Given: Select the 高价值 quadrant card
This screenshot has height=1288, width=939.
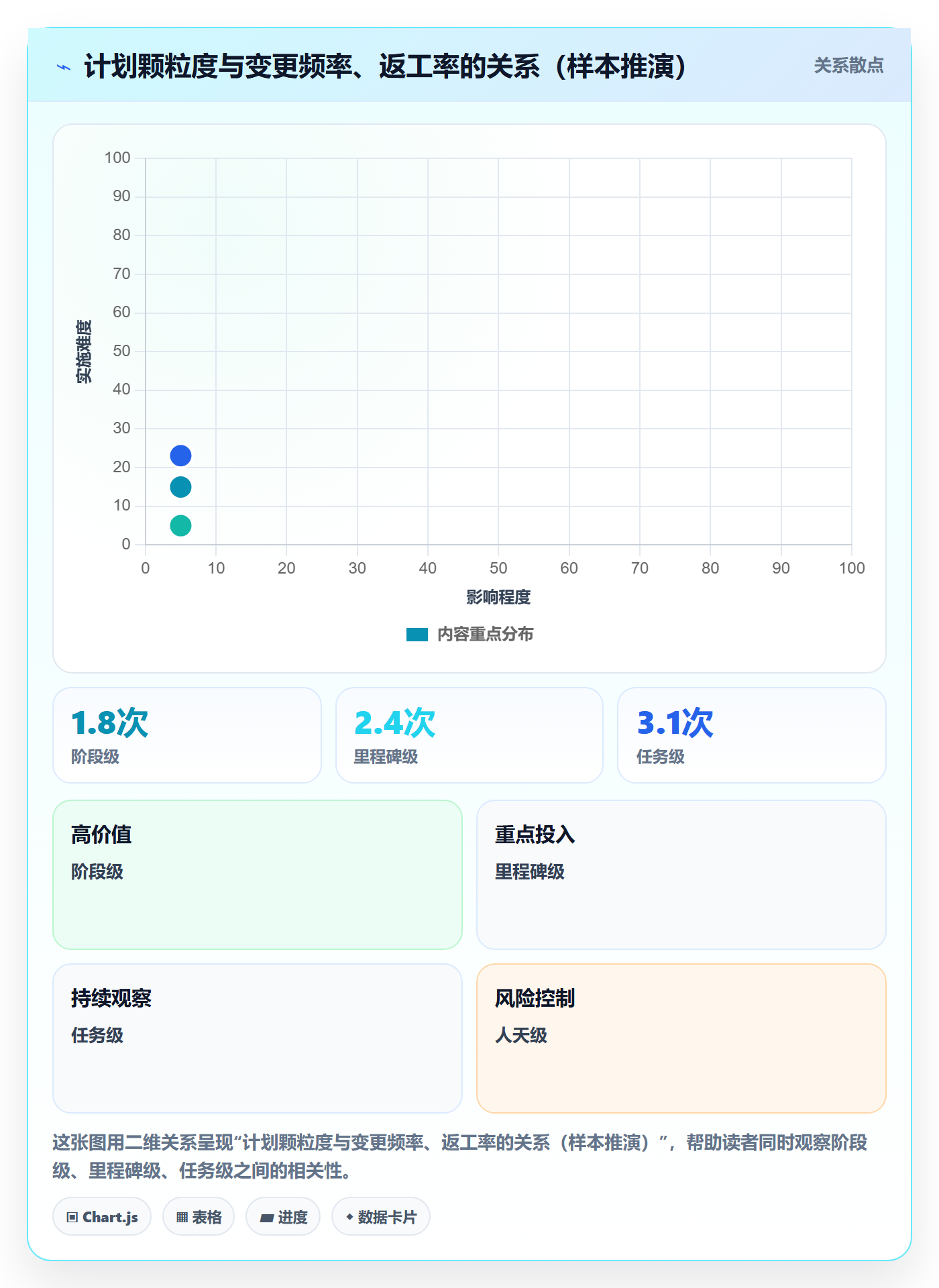Looking at the screenshot, I should click(x=258, y=875).
